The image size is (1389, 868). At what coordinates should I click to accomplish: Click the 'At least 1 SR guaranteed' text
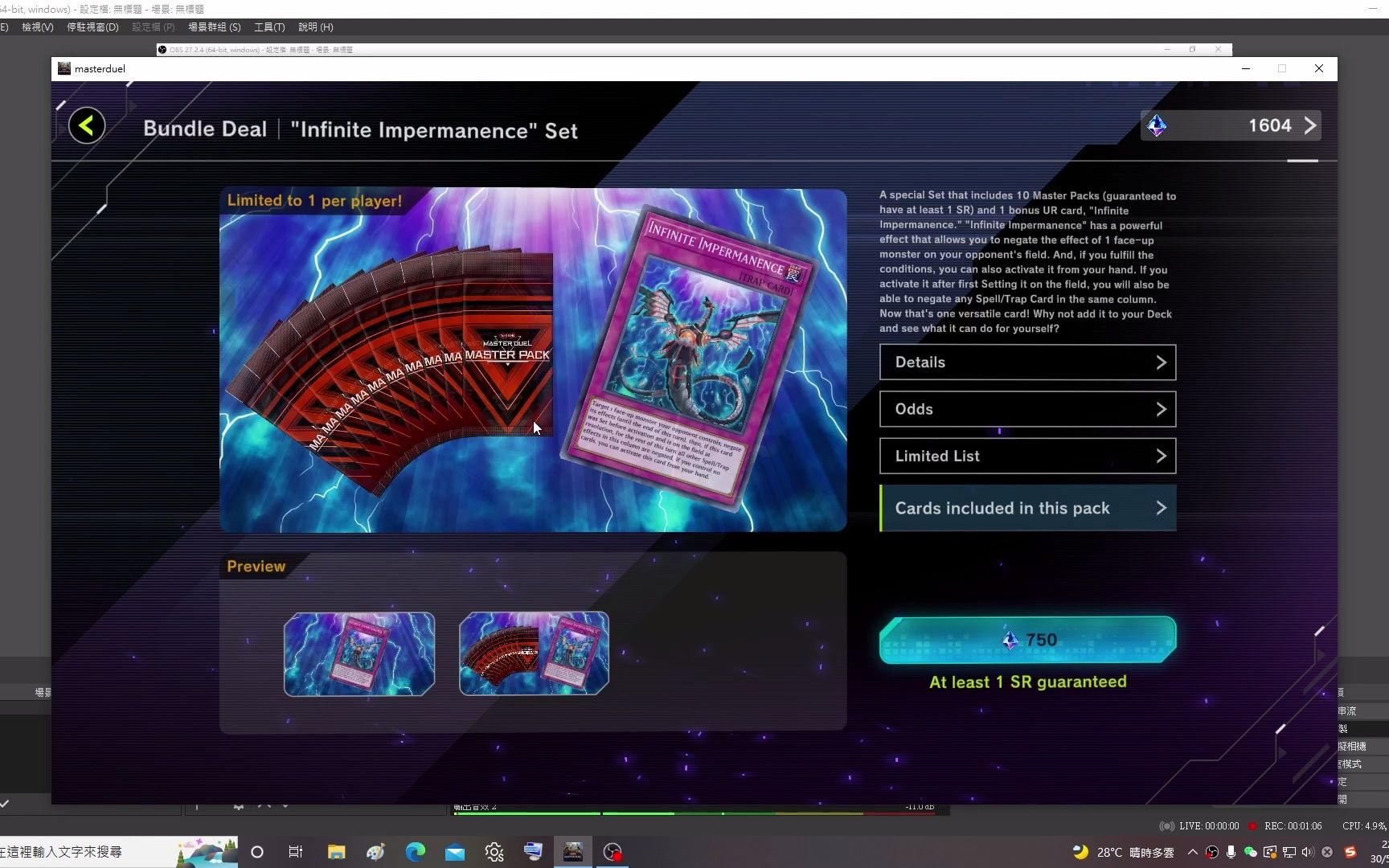coord(1027,682)
